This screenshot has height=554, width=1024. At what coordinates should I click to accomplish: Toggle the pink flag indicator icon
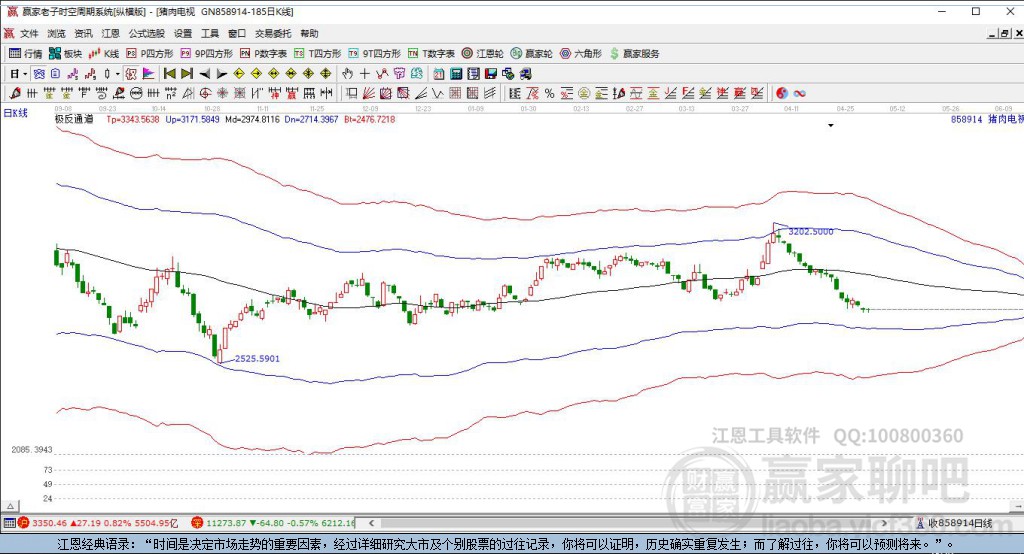148,74
